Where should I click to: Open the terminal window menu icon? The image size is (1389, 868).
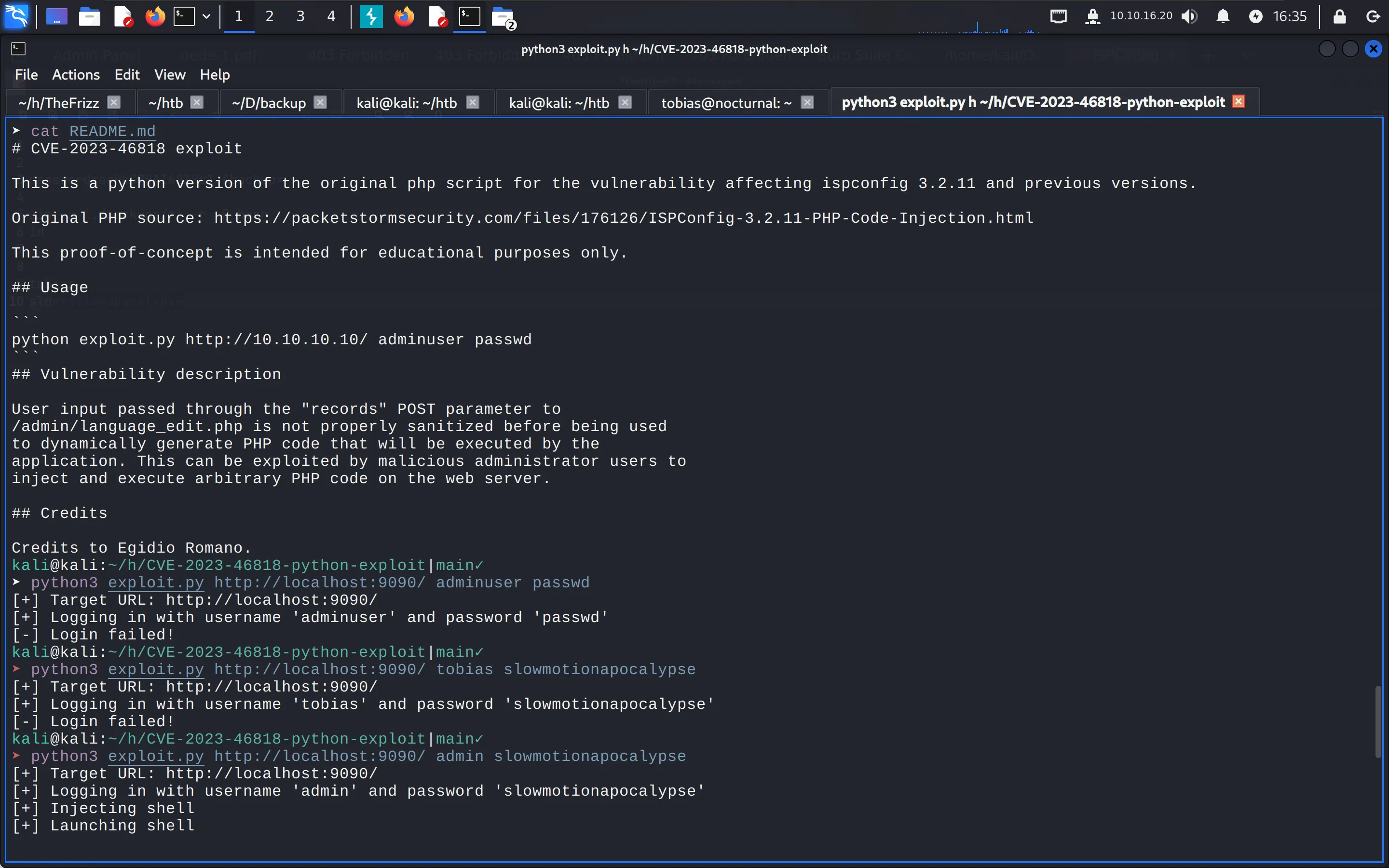(x=18, y=49)
